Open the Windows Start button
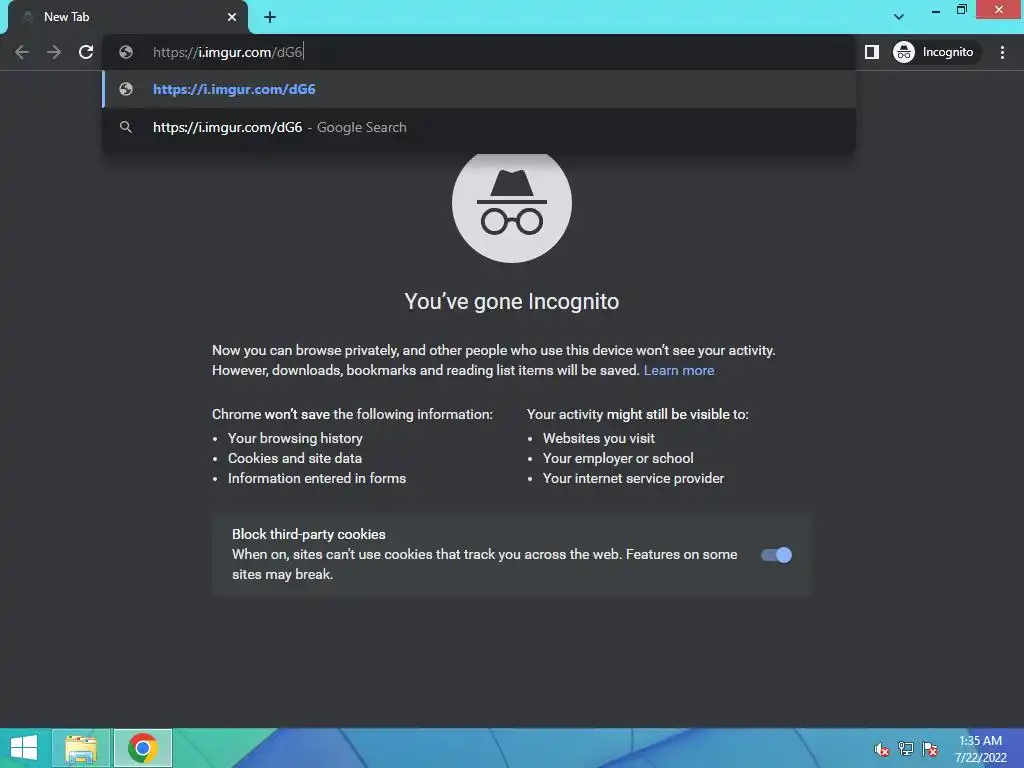This screenshot has height=768, width=1024. coord(24,748)
